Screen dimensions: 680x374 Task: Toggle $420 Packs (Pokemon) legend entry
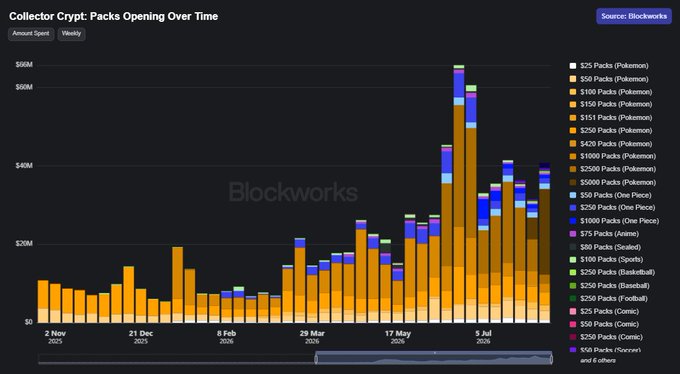611,144
